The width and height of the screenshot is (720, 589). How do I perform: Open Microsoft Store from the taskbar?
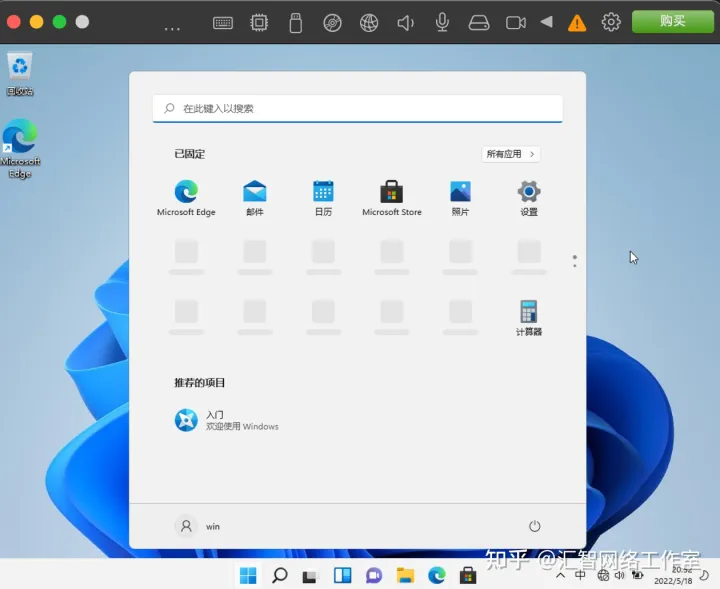click(x=468, y=575)
